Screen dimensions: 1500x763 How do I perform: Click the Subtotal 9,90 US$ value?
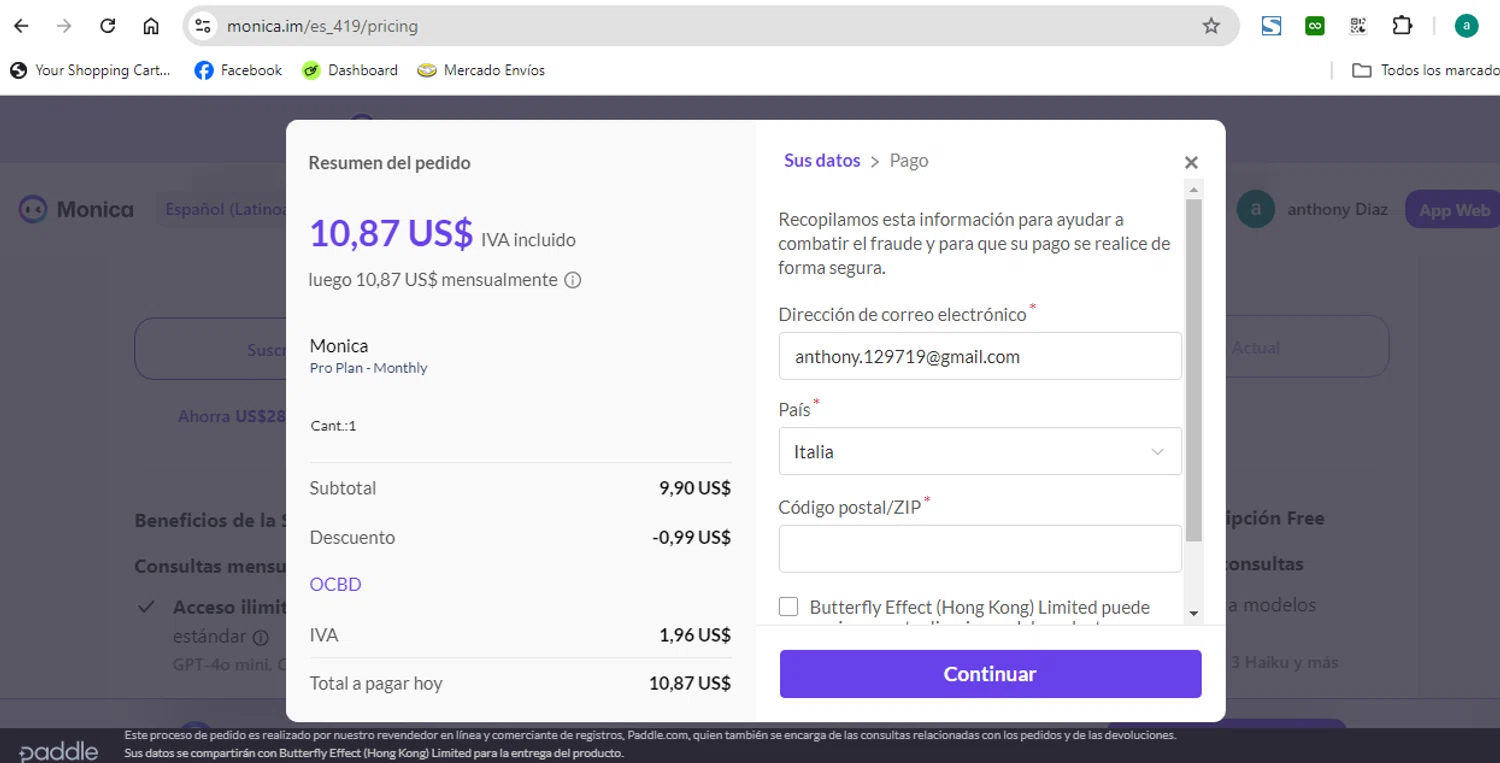[695, 488]
